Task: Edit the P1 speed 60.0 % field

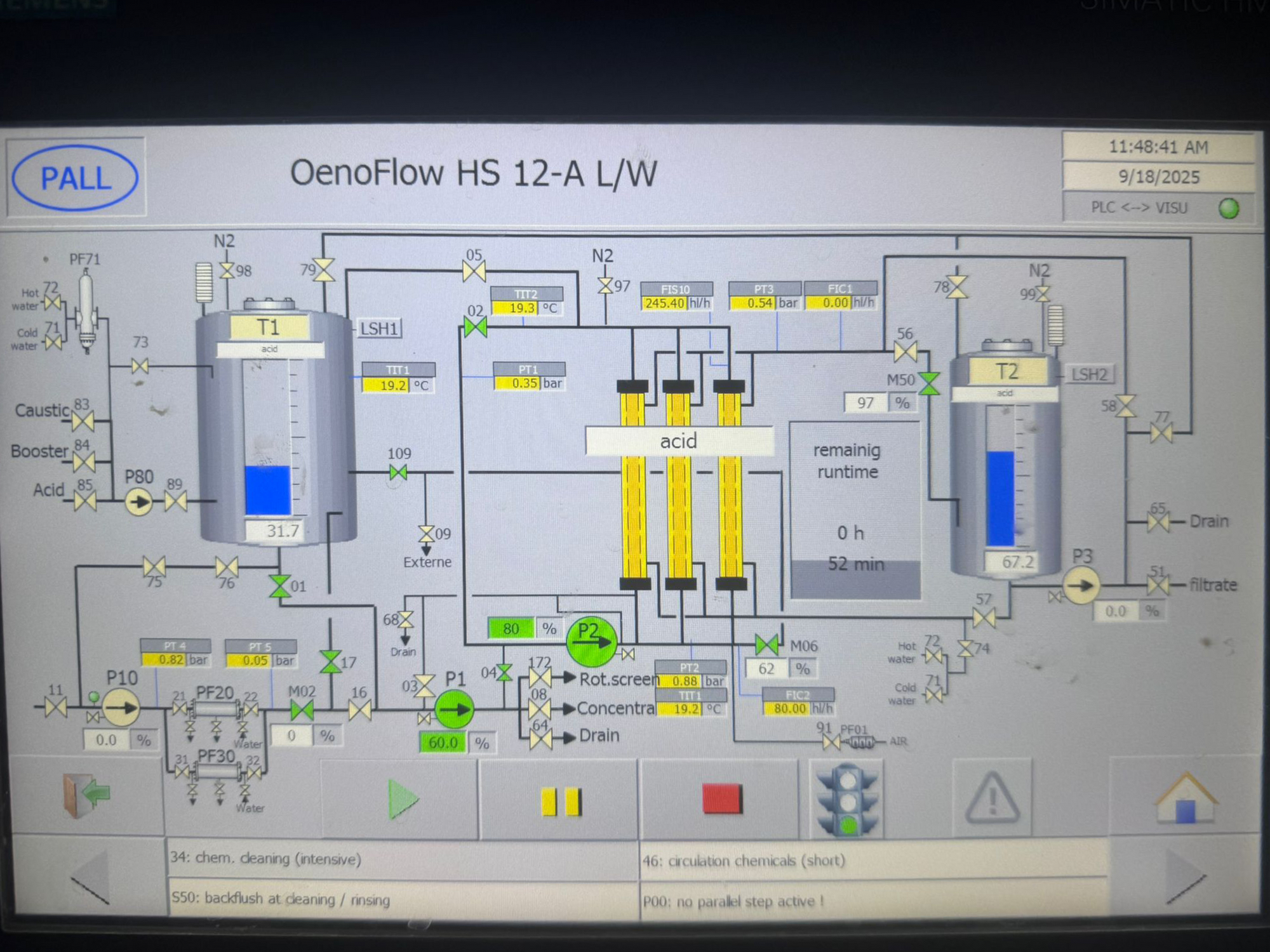Action: coord(443,743)
